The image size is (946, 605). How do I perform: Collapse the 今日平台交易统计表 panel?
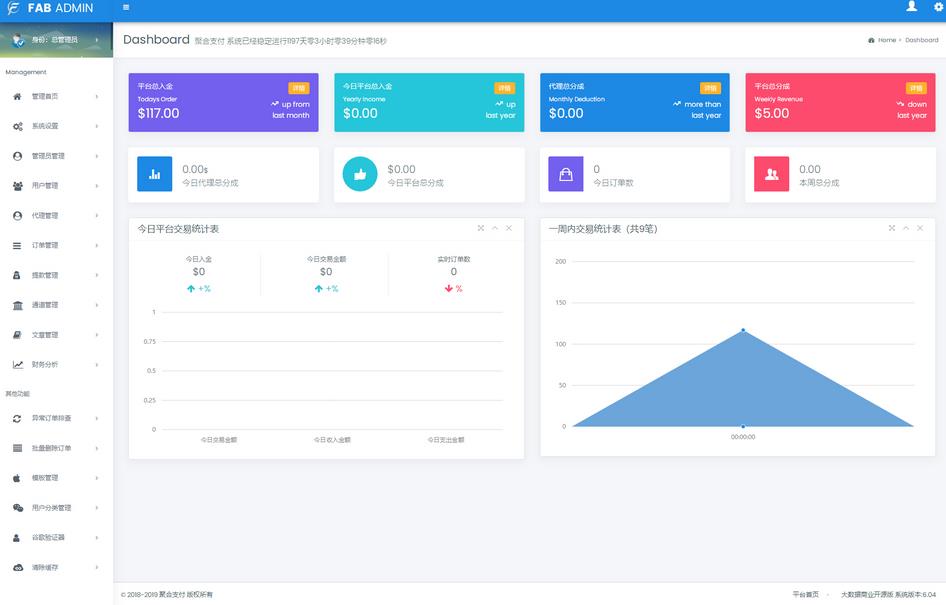click(495, 228)
